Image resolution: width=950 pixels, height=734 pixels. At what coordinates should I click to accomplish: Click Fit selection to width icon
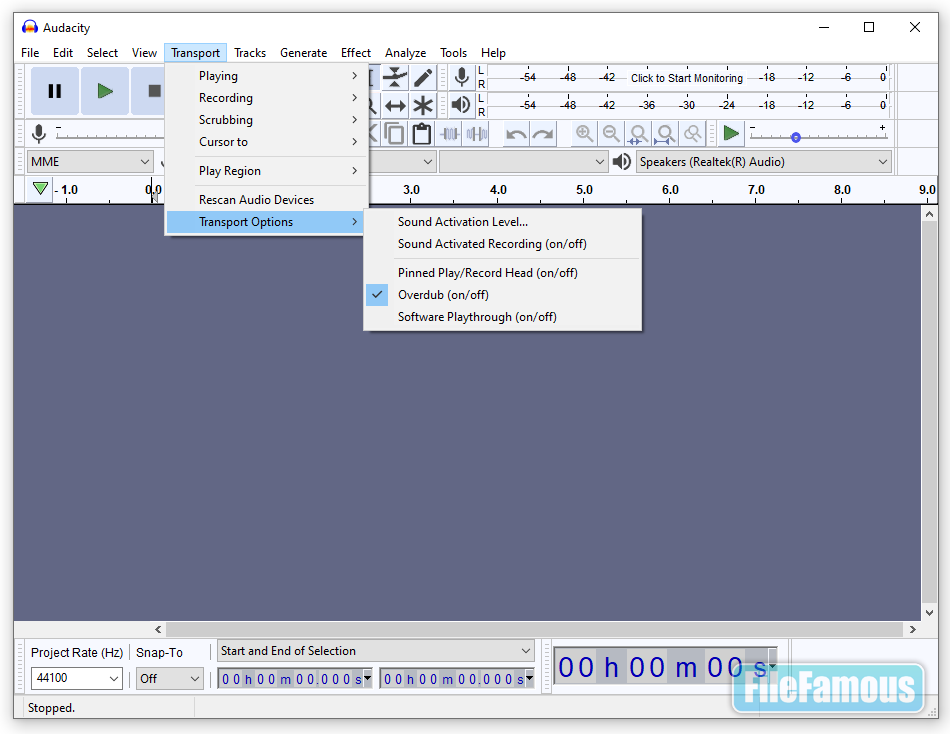(638, 133)
